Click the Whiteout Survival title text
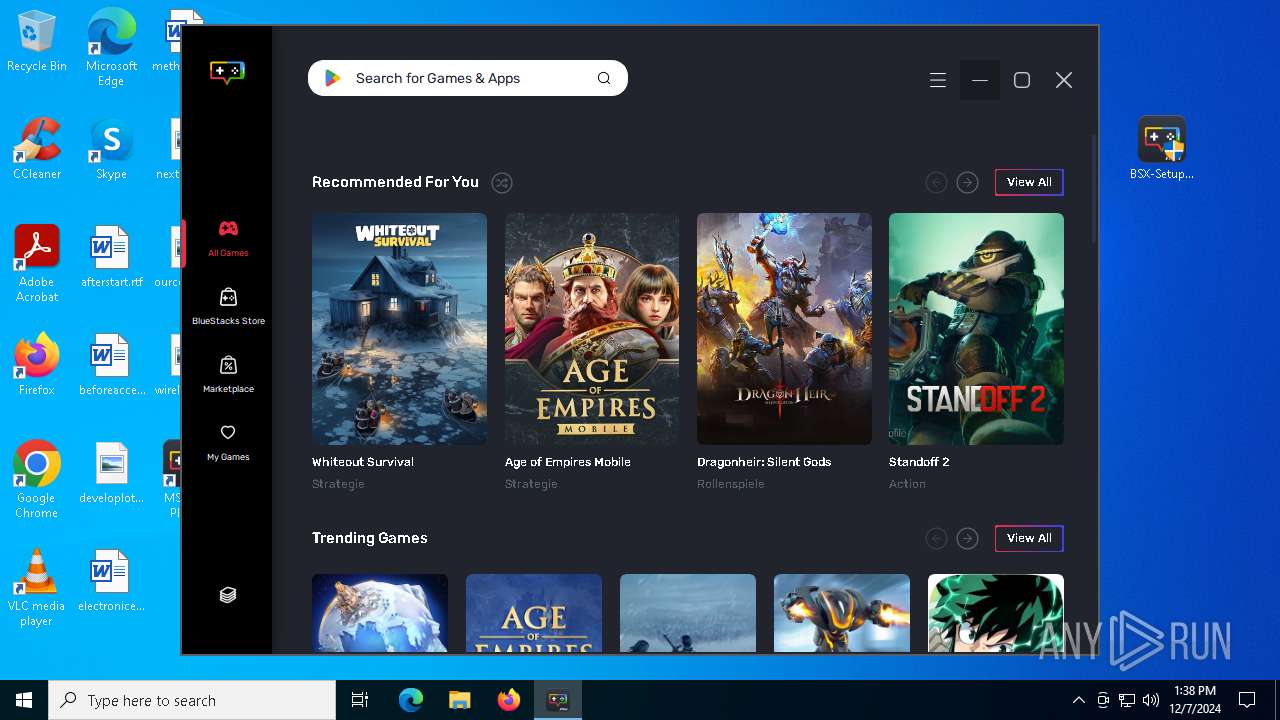The image size is (1280, 720). [362, 462]
